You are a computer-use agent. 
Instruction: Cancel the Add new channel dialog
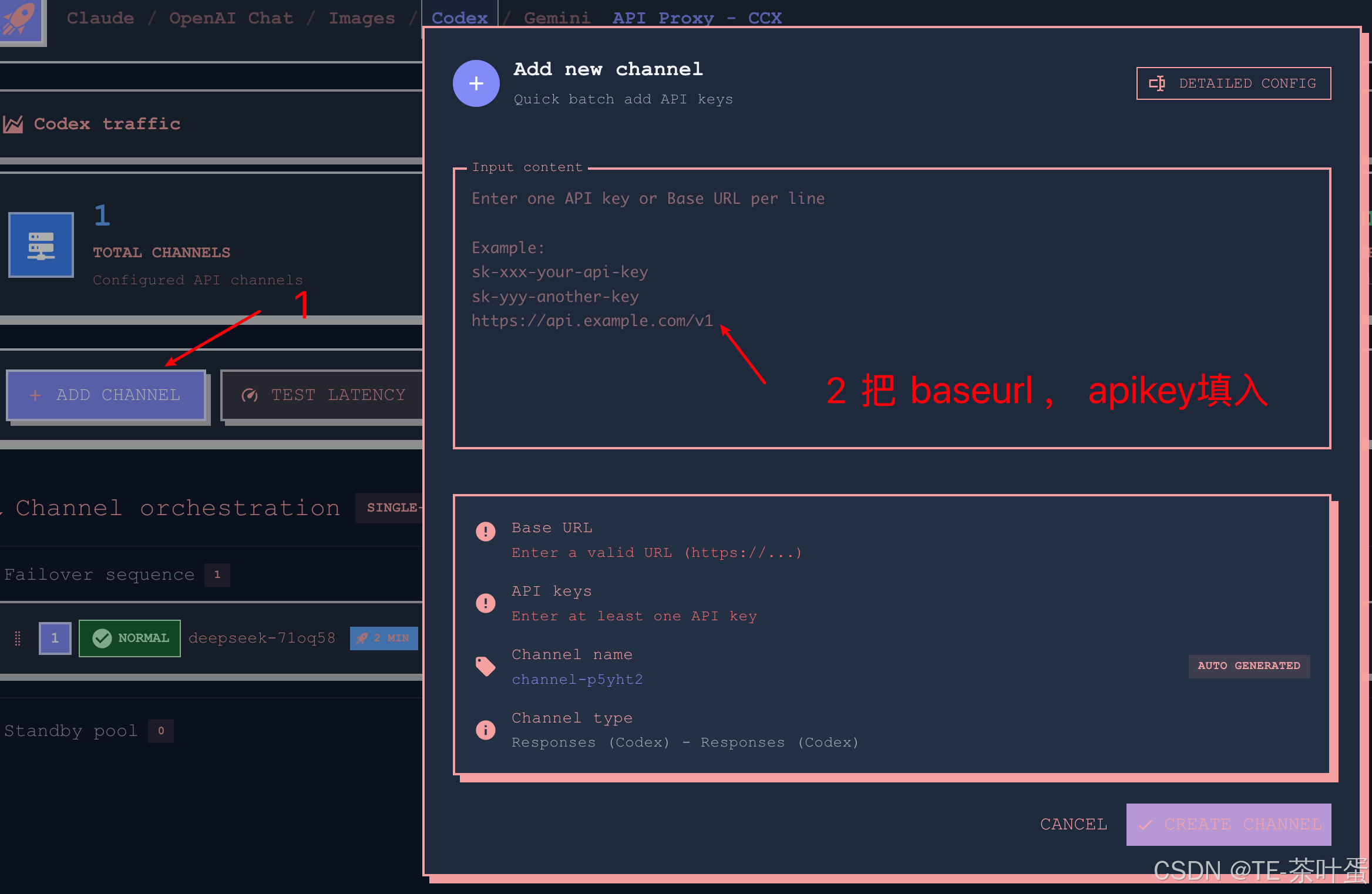point(1074,824)
